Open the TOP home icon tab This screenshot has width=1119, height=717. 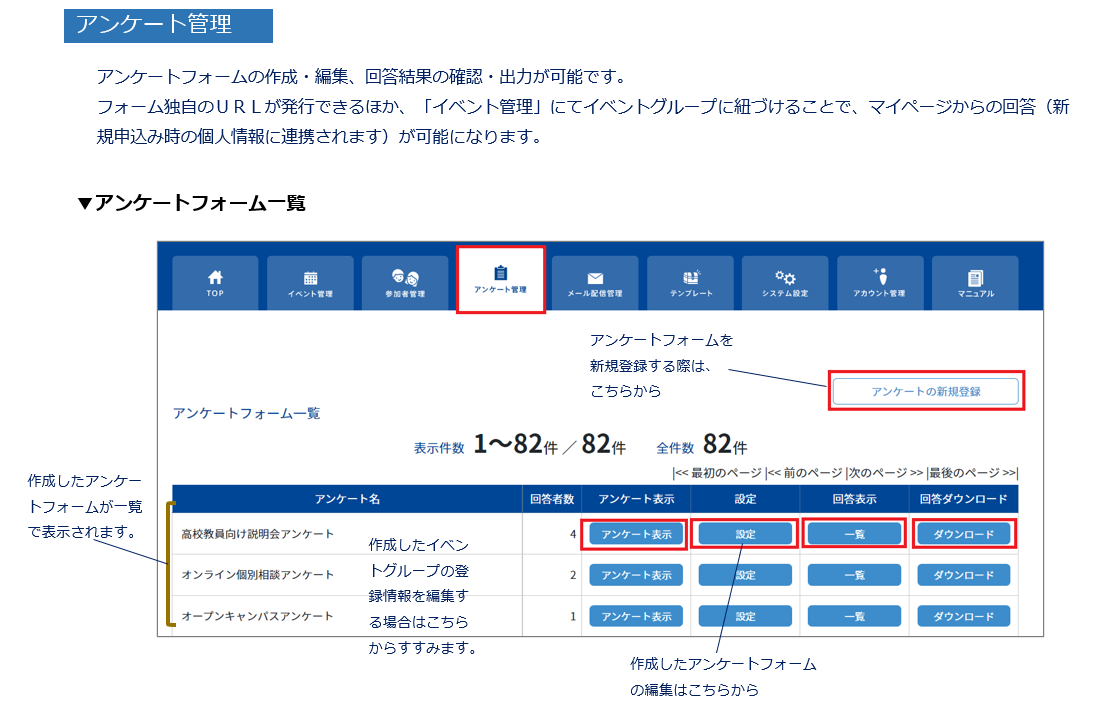coord(215,283)
